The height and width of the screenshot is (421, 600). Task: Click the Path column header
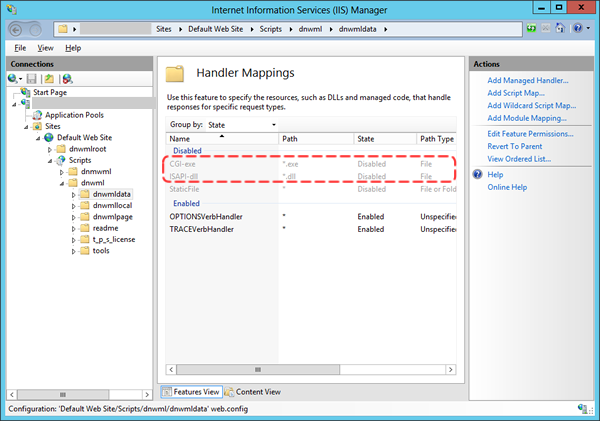pos(316,139)
